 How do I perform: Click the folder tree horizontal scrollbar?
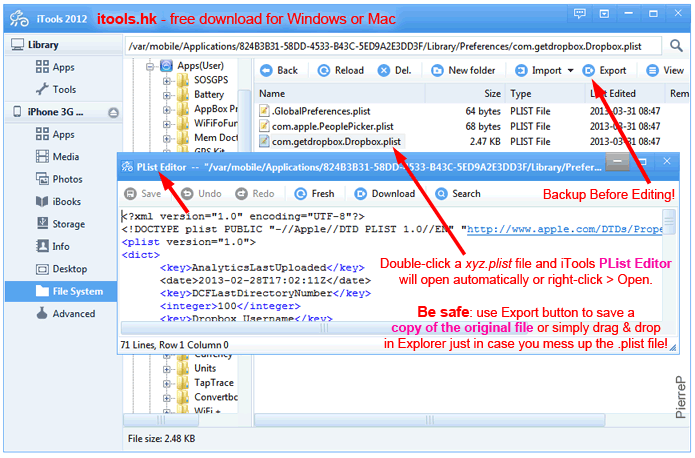(x=161, y=419)
